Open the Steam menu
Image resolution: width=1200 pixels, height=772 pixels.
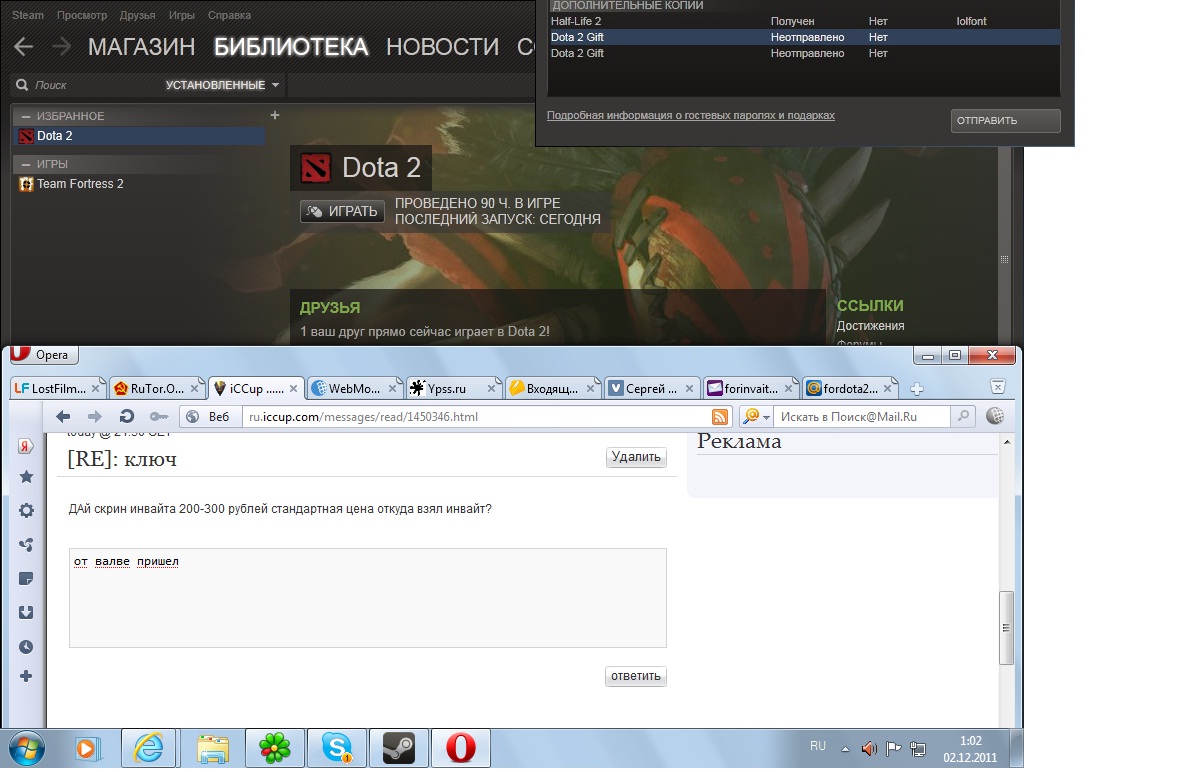click(x=28, y=15)
